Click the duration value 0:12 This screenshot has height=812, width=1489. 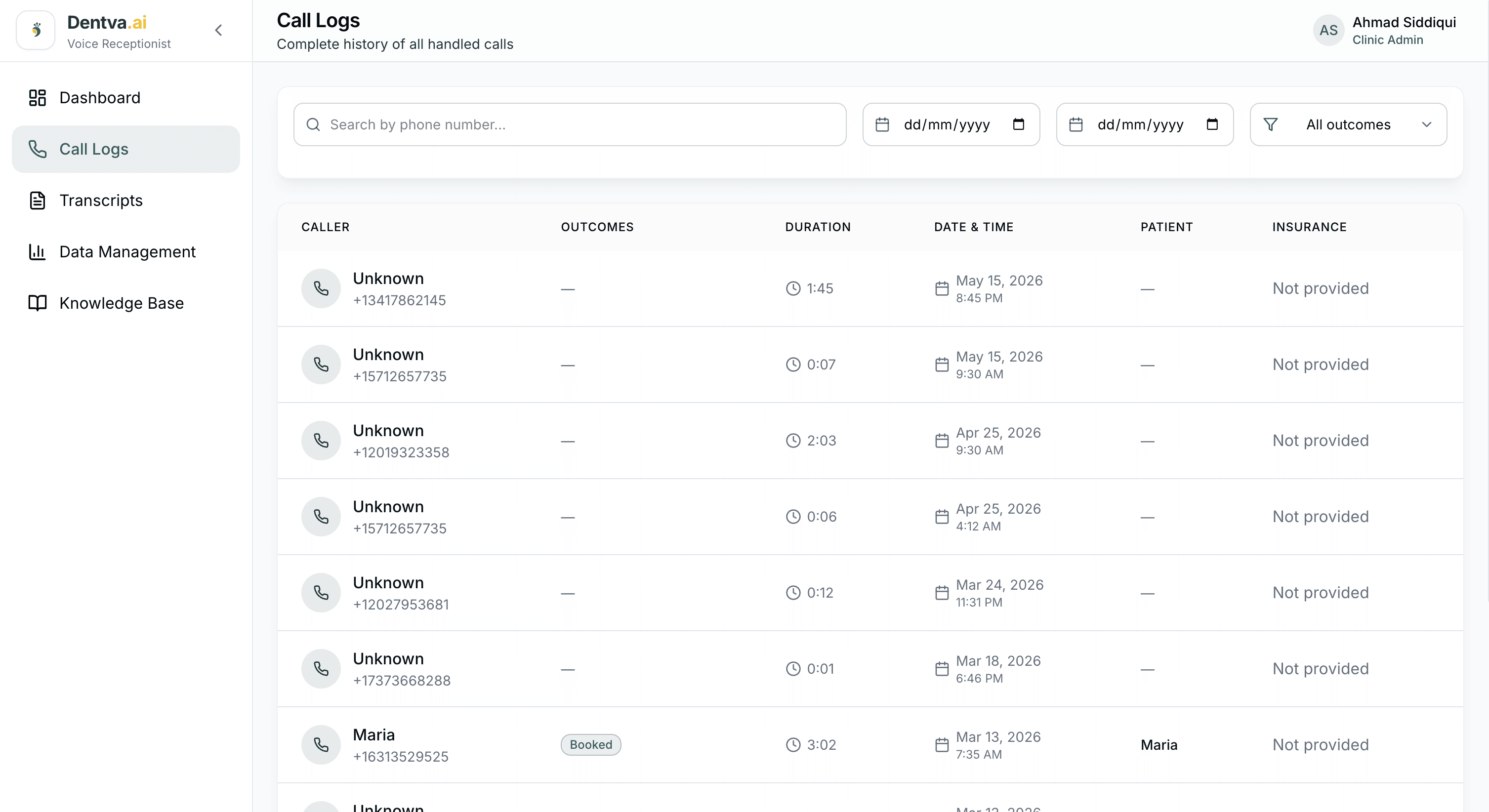click(x=820, y=593)
